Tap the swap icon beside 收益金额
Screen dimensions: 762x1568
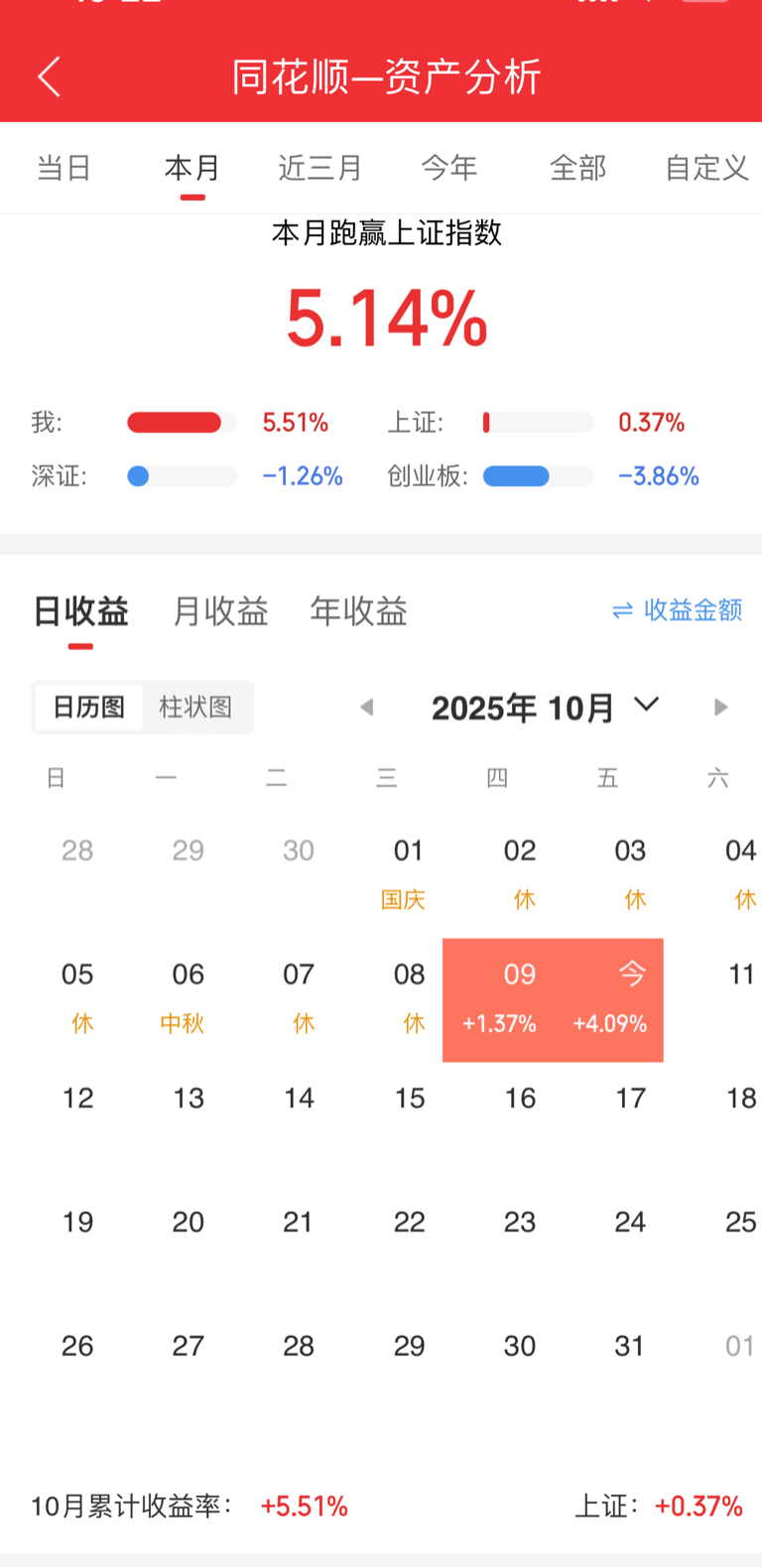(623, 611)
